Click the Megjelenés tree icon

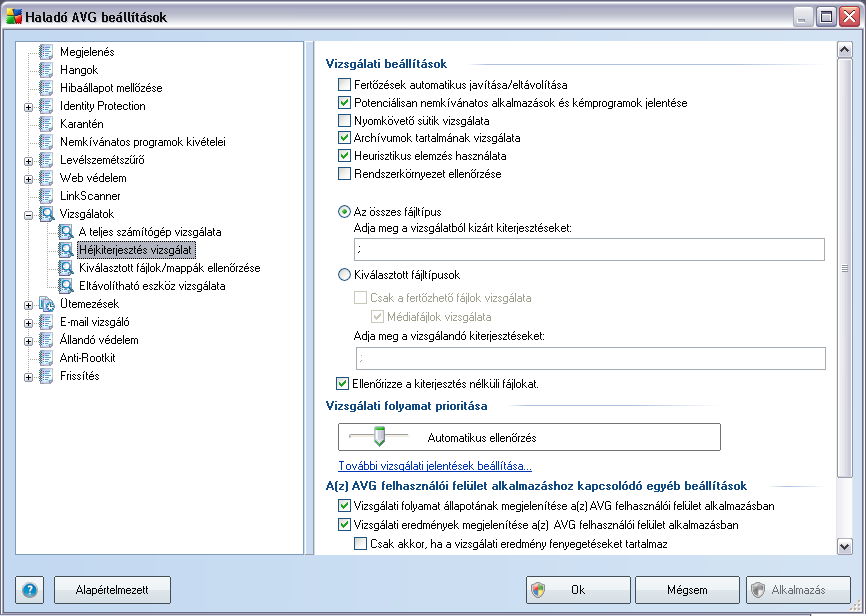point(46,52)
